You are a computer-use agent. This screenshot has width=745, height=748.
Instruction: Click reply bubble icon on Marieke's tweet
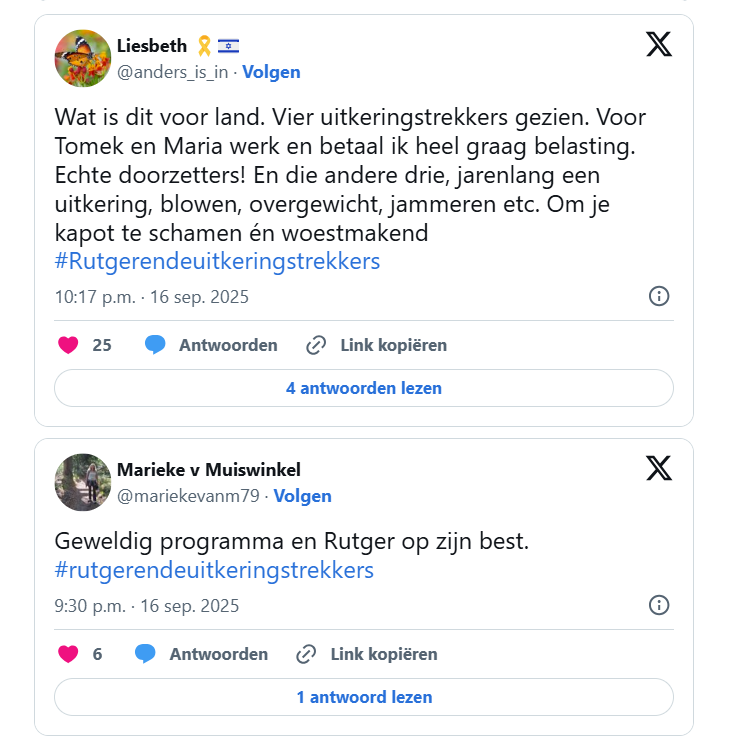click(x=146, y=654)
